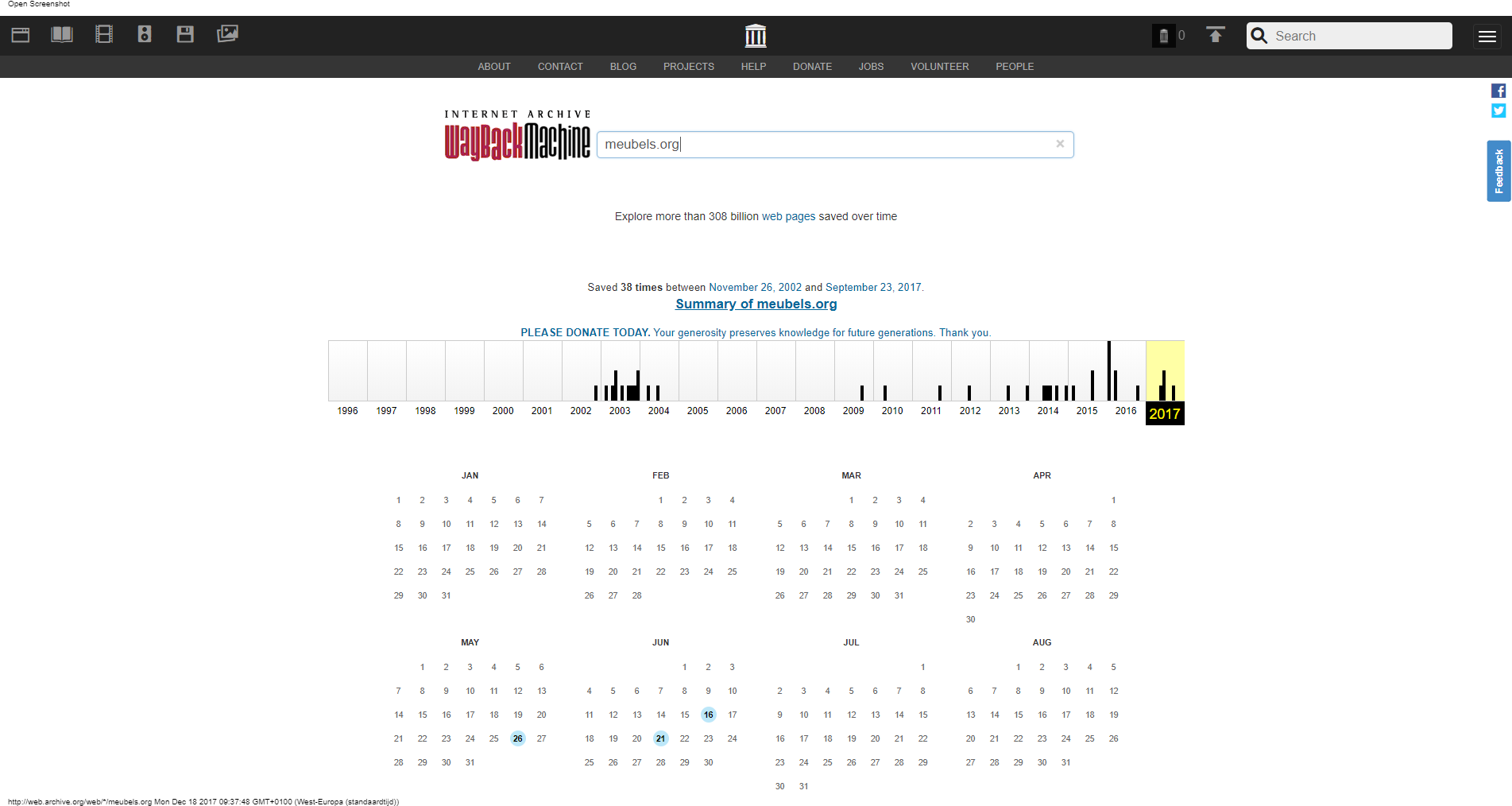Open the donation jar counter icon
The width and height of the screenshot is (1512, 806).
(1164, 36)
